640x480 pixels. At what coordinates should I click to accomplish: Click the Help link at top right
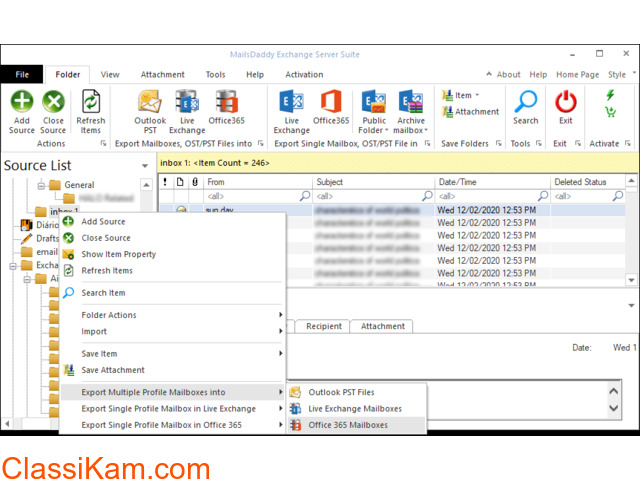click(538, 75)
